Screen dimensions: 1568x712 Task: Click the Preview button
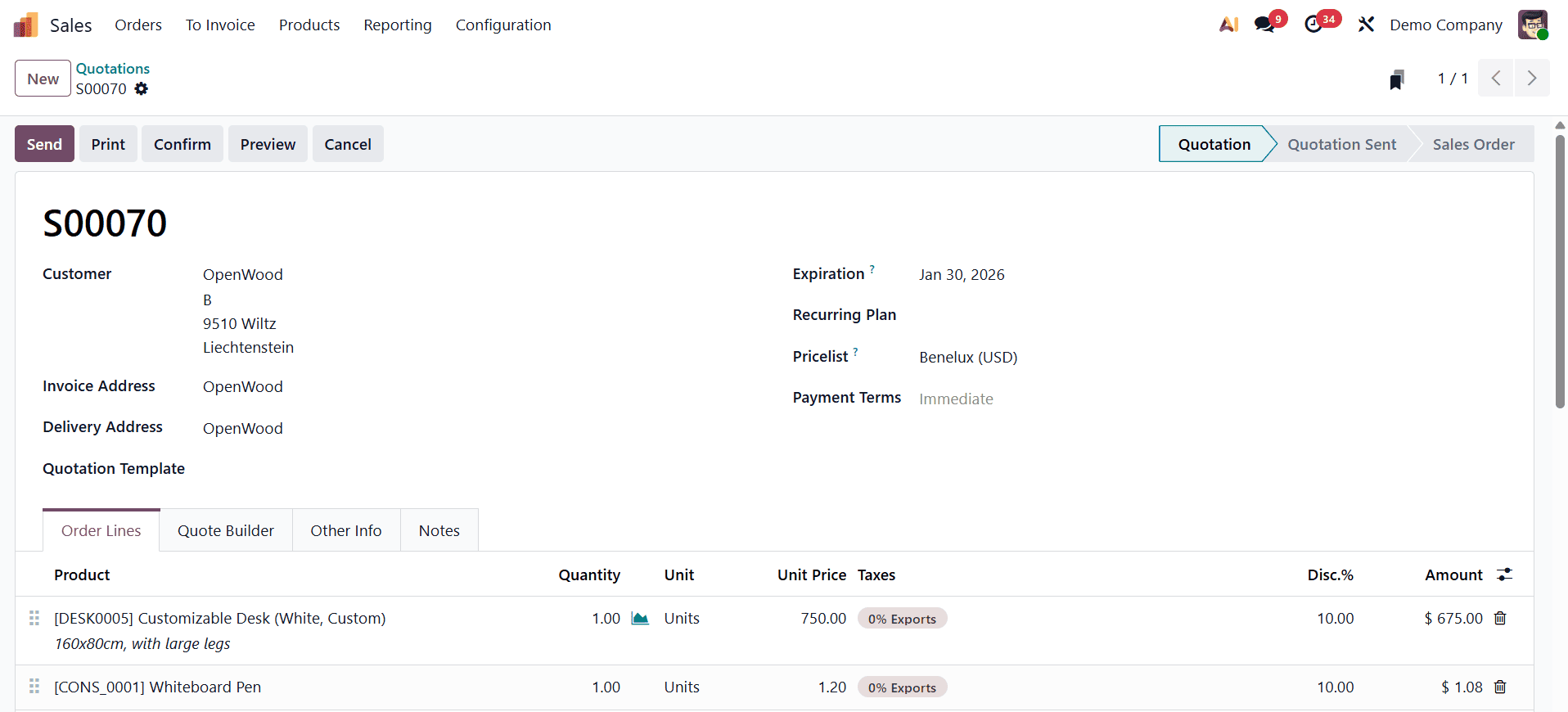[x=268, y=144]
